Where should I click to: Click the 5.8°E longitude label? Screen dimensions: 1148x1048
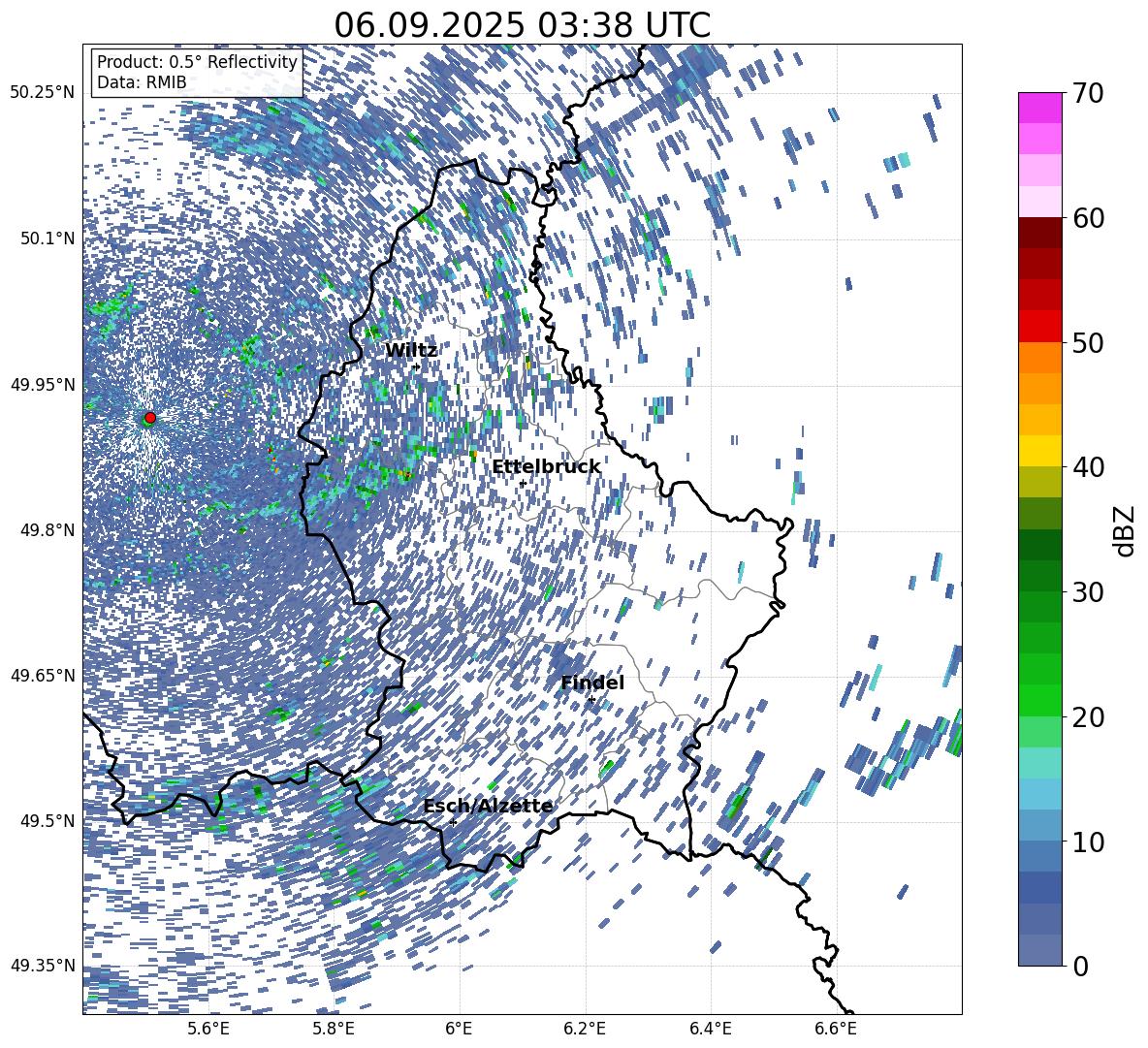pyautogui.click(x=334, y=1029)
